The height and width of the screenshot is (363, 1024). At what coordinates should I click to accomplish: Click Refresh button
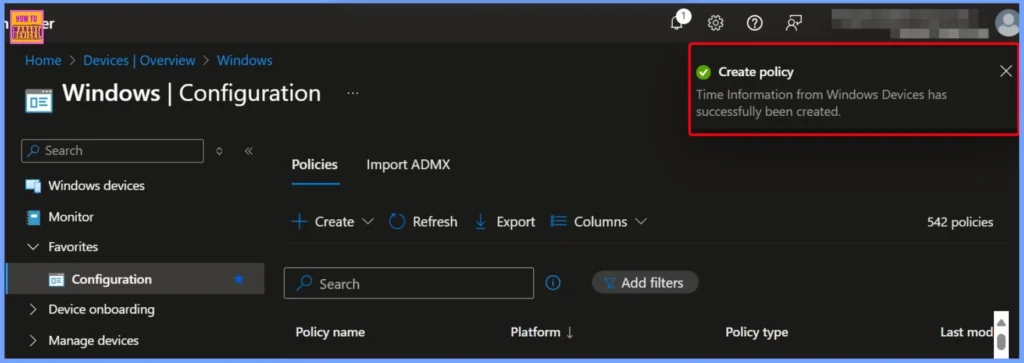[x=423, y=222]
